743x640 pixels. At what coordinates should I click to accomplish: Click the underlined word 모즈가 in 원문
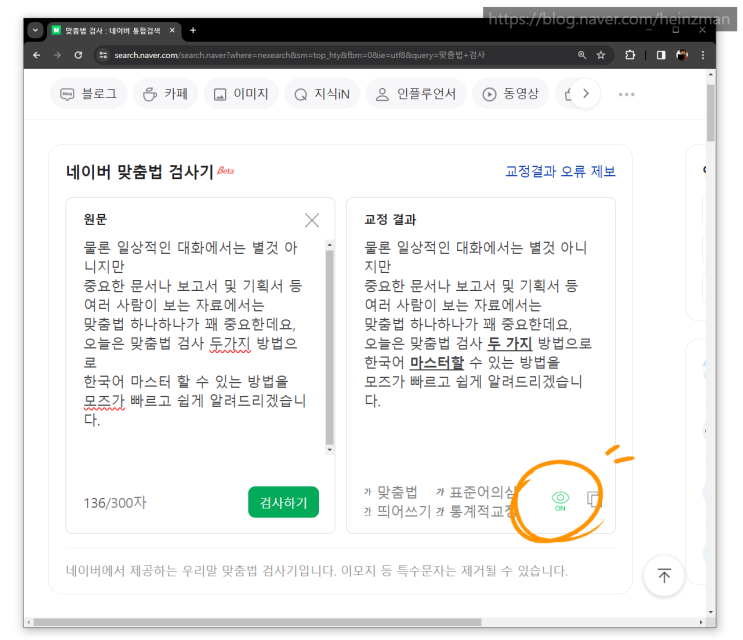104,401
